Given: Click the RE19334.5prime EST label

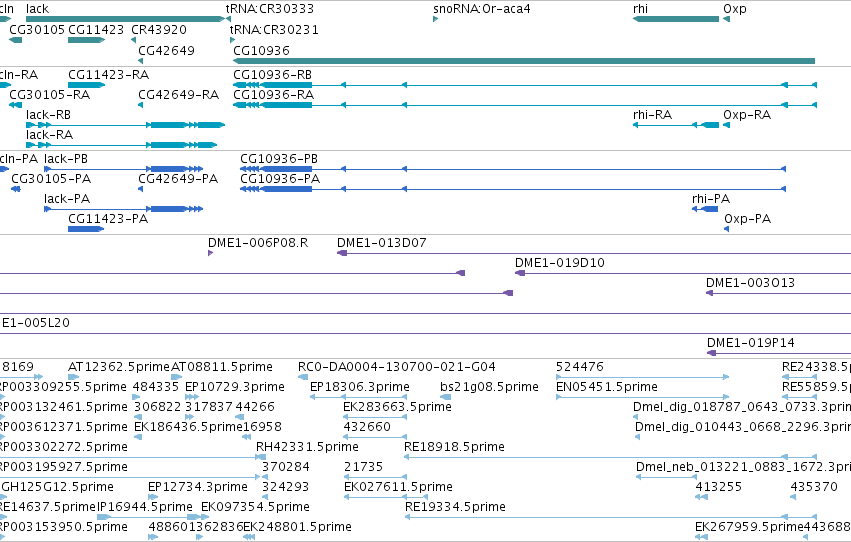Looking at the screenshot, I should pyautogui.click(x=455, y=507).
